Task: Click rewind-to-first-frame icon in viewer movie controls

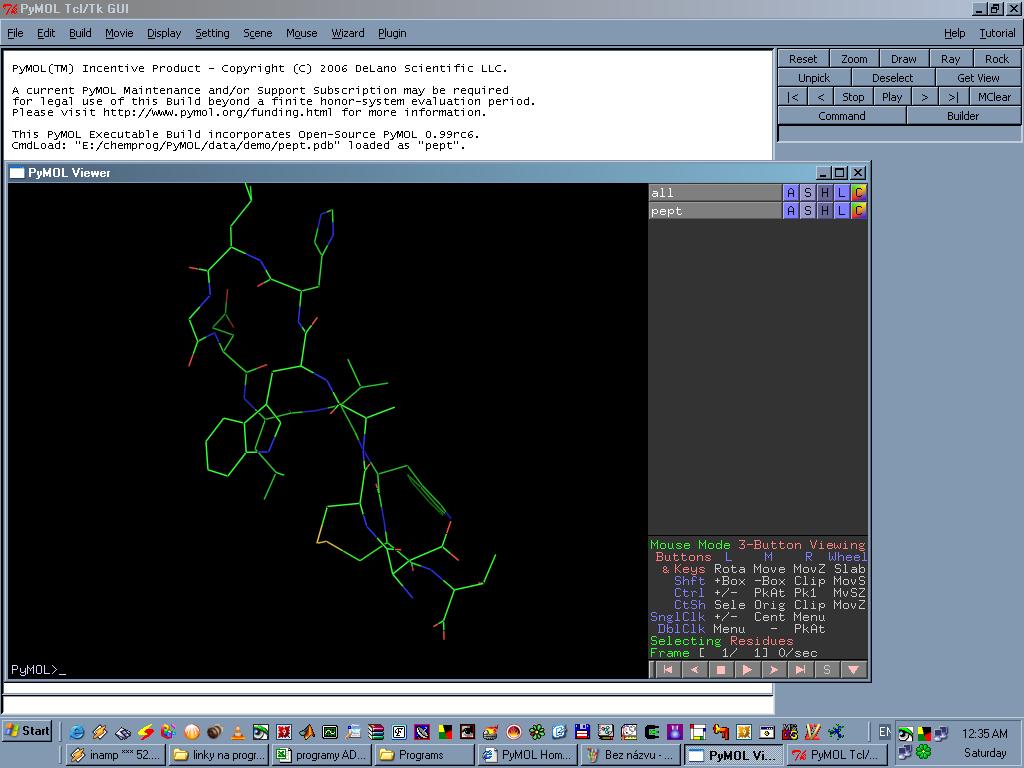Action: (667, 669)
